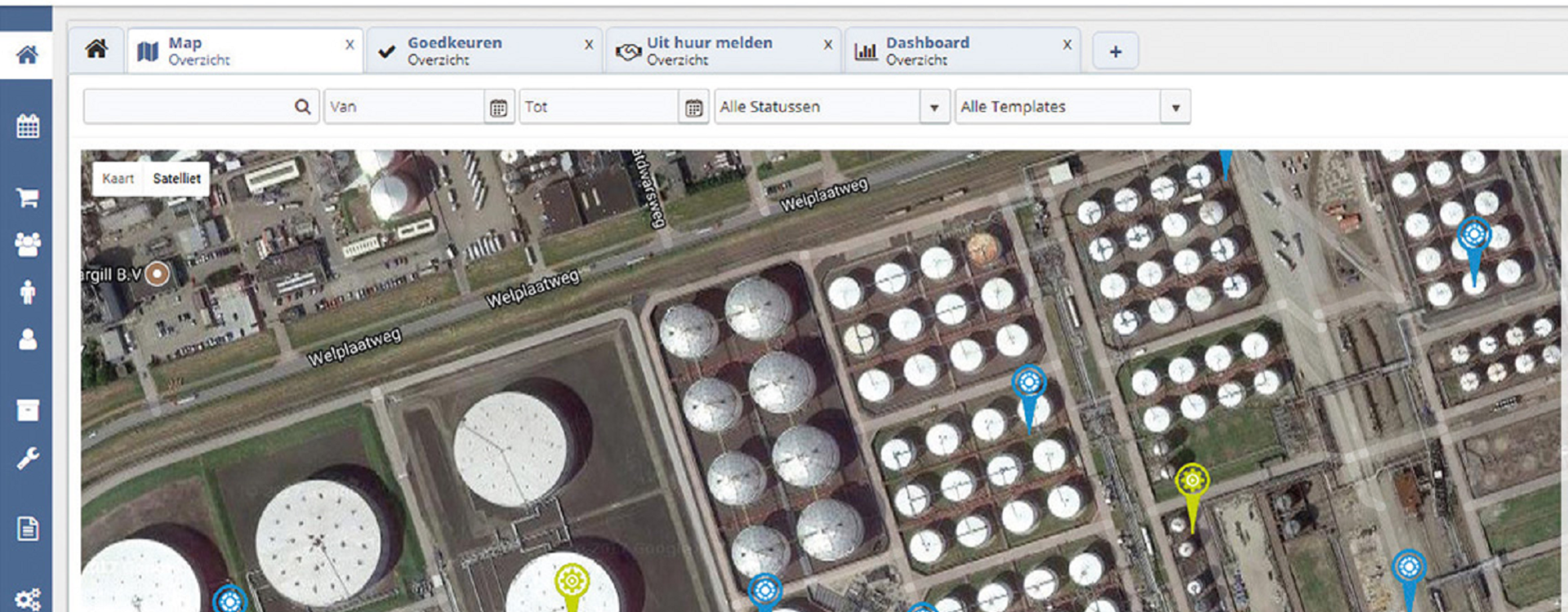The width and height of the screenshot is (1568, 612).
Task: Select blue pin below the sphere tanks
Action: click(765, 592)
